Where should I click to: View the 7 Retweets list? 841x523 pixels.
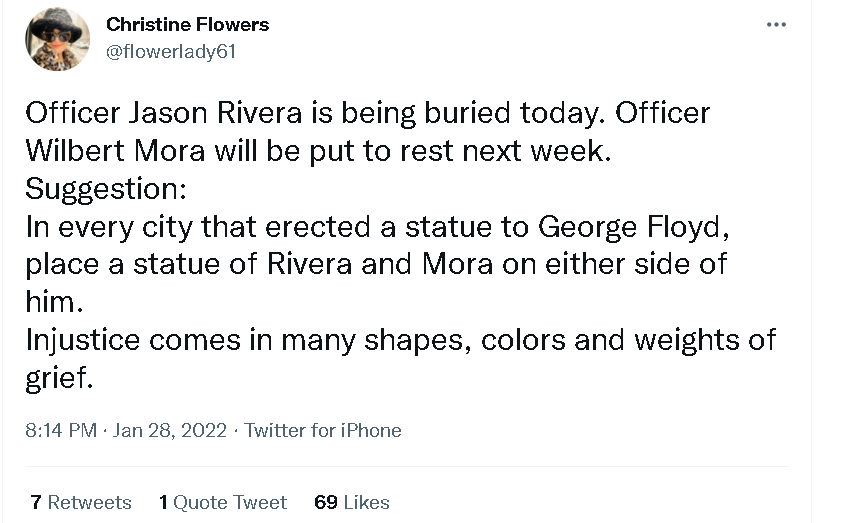pyautogui.click(x=81, y=502)
